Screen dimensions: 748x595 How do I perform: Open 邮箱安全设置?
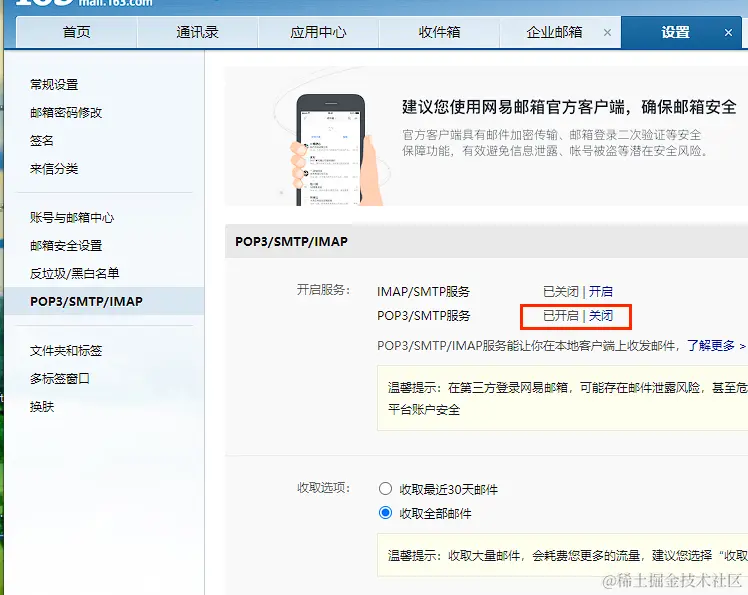[x=66, y=245]
